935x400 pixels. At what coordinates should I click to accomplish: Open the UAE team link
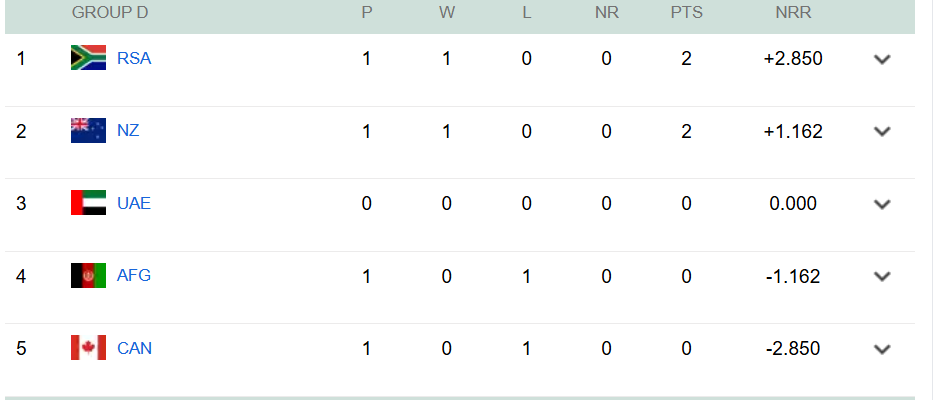134,203
